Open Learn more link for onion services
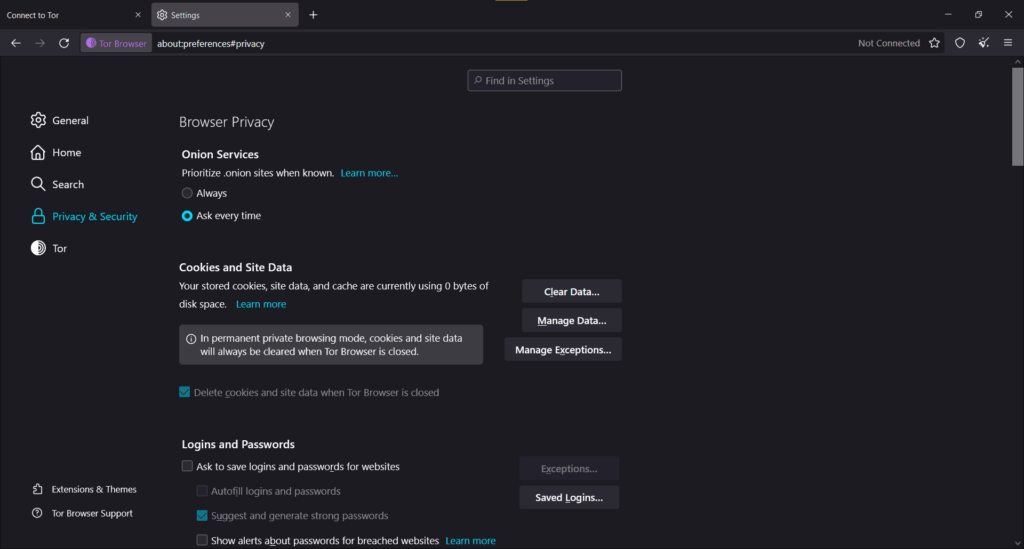 [x=369, y=173]
